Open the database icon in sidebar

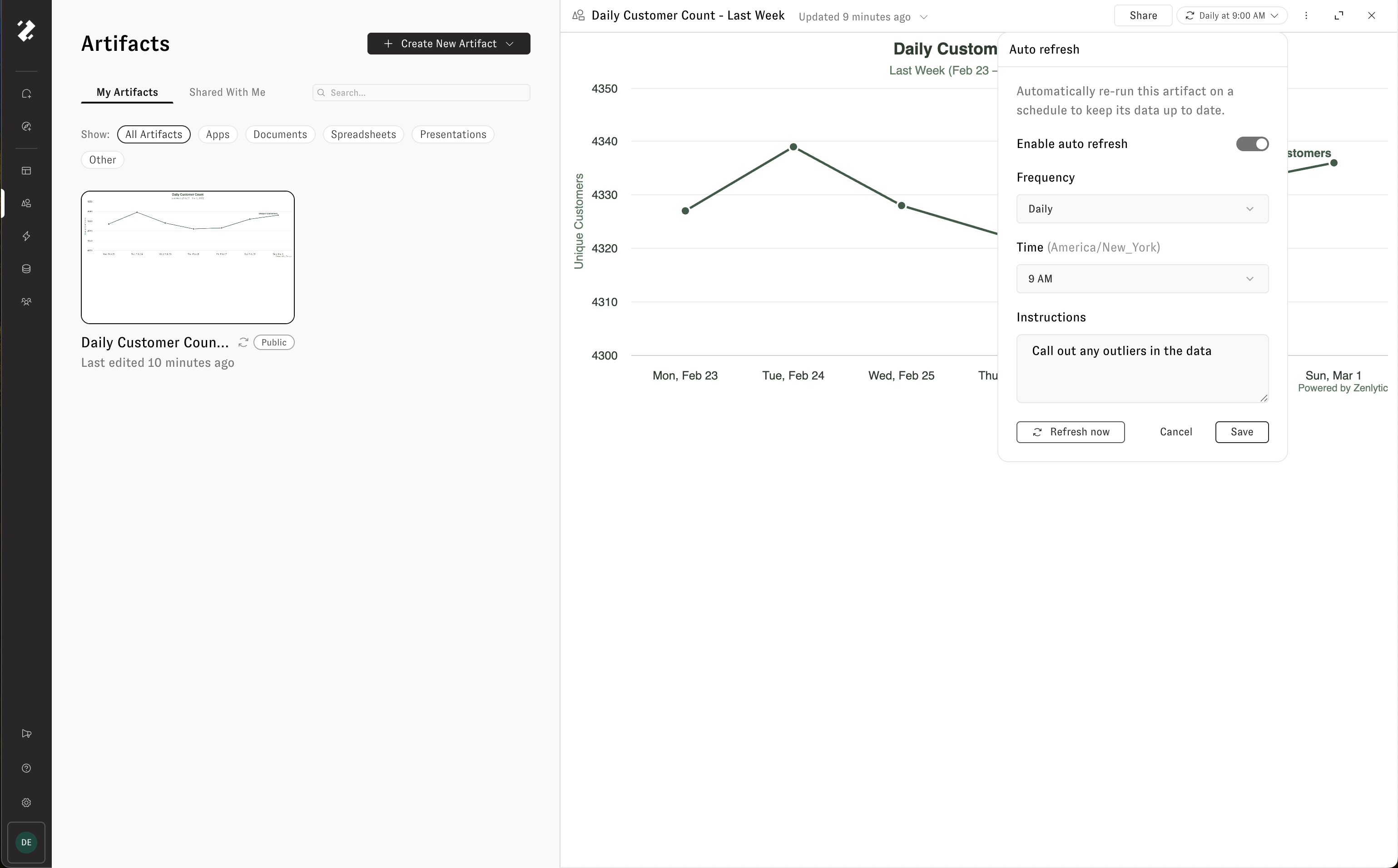coord(26,269)
